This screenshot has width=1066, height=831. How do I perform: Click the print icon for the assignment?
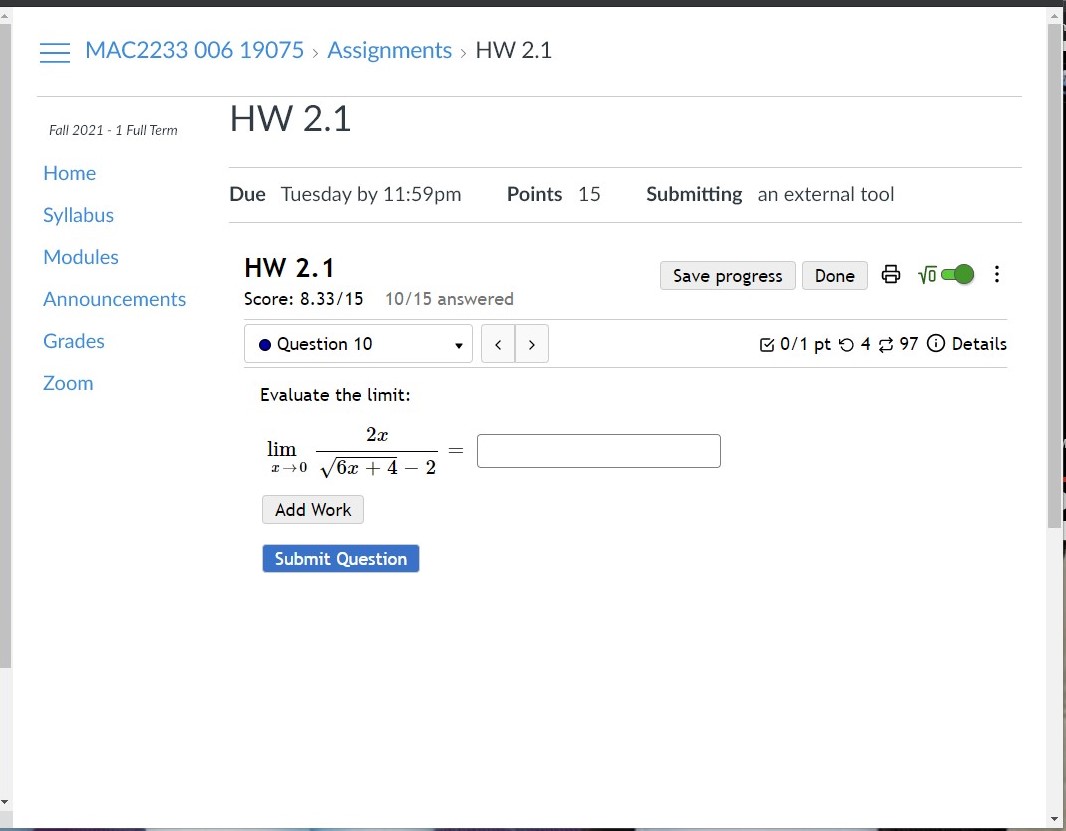[x=890, y=274]
